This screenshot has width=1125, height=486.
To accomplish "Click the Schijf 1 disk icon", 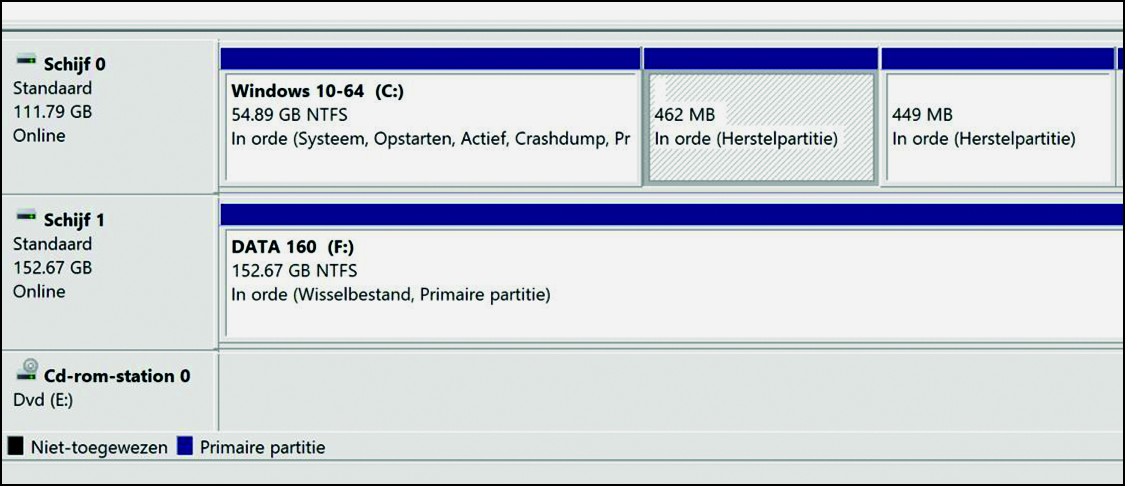I will pyautogui.click(x=26, y=215).
